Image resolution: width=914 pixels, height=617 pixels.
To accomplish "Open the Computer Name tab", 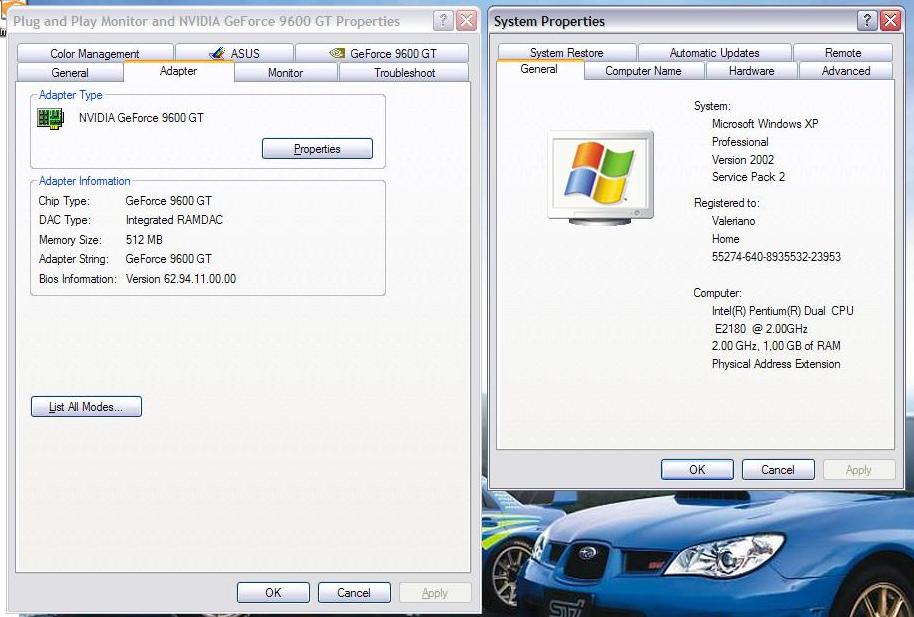I will click(x=643, y=71).
